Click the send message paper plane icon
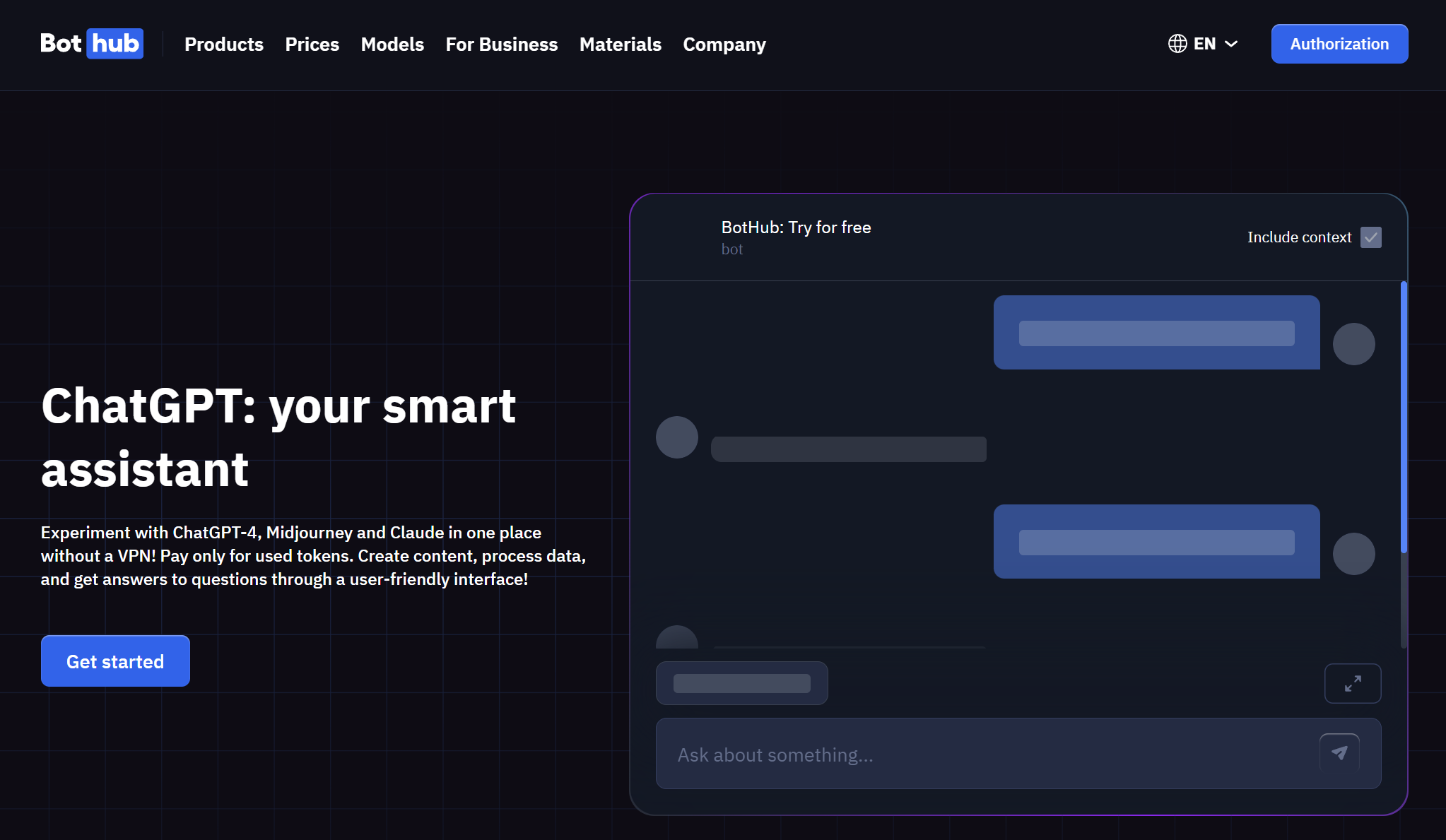 pos(1339,753)
